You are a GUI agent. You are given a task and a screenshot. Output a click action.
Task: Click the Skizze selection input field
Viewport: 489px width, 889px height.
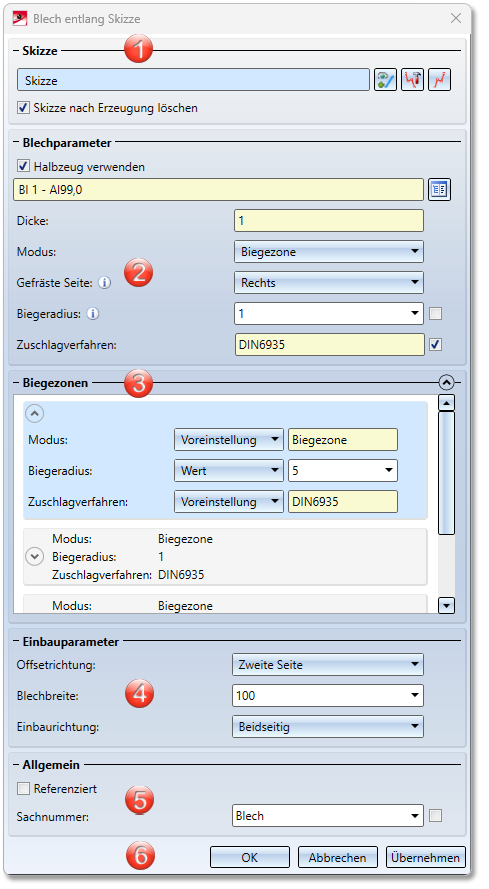[193, 80]
